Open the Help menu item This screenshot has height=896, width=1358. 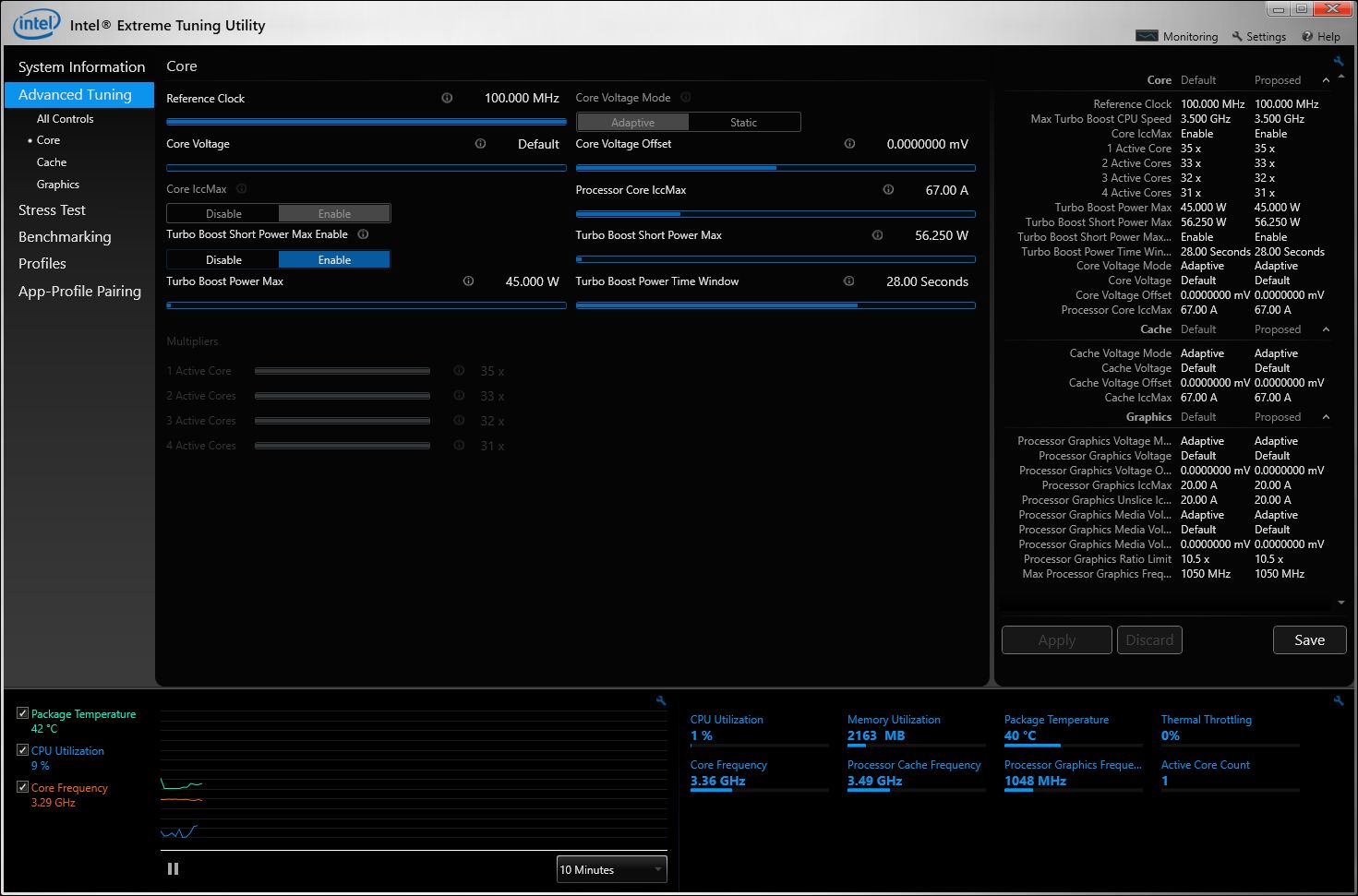click(1320, 37)
